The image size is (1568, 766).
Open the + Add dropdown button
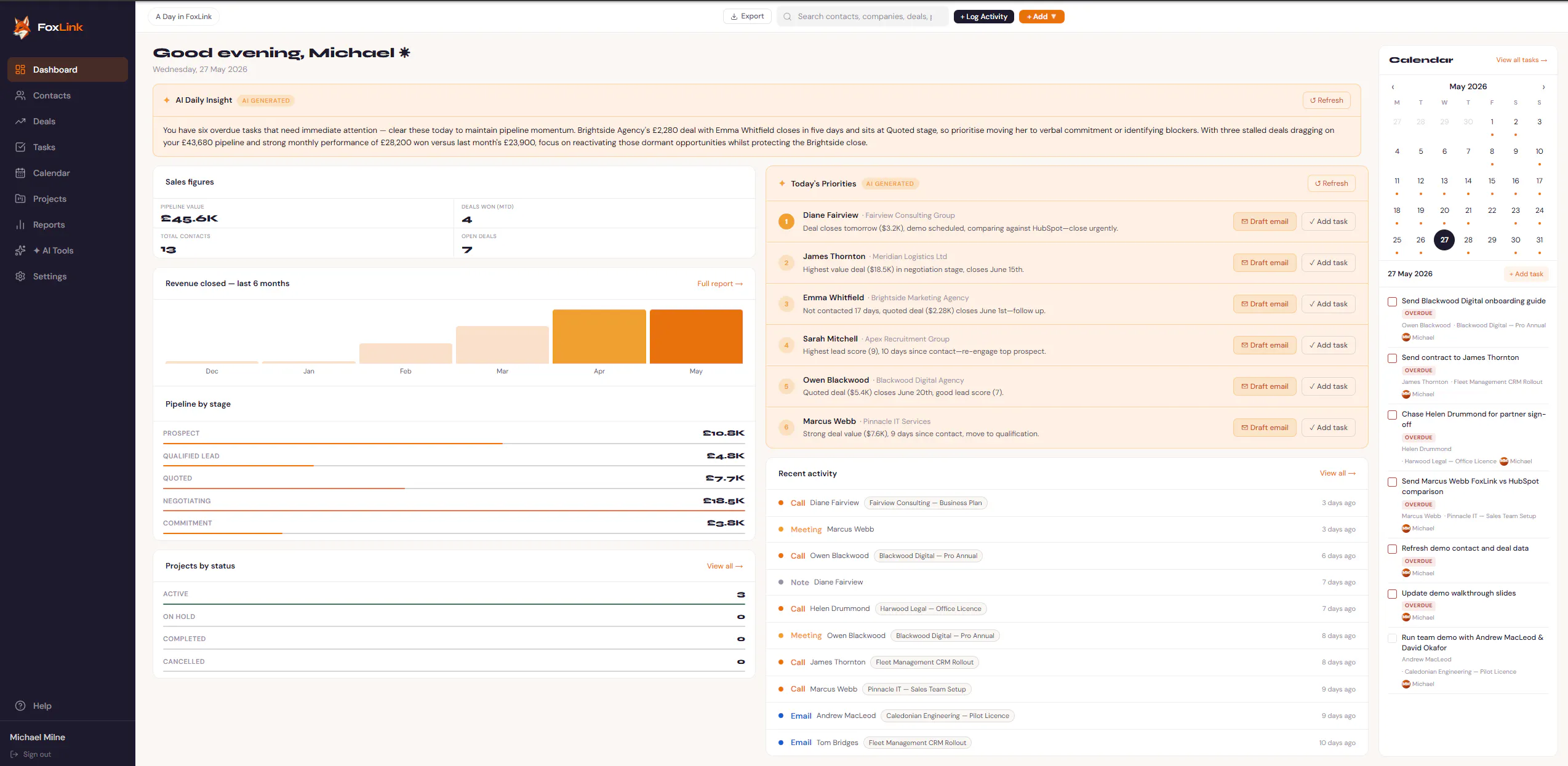pyautogui.click(x=1041, y=17)
